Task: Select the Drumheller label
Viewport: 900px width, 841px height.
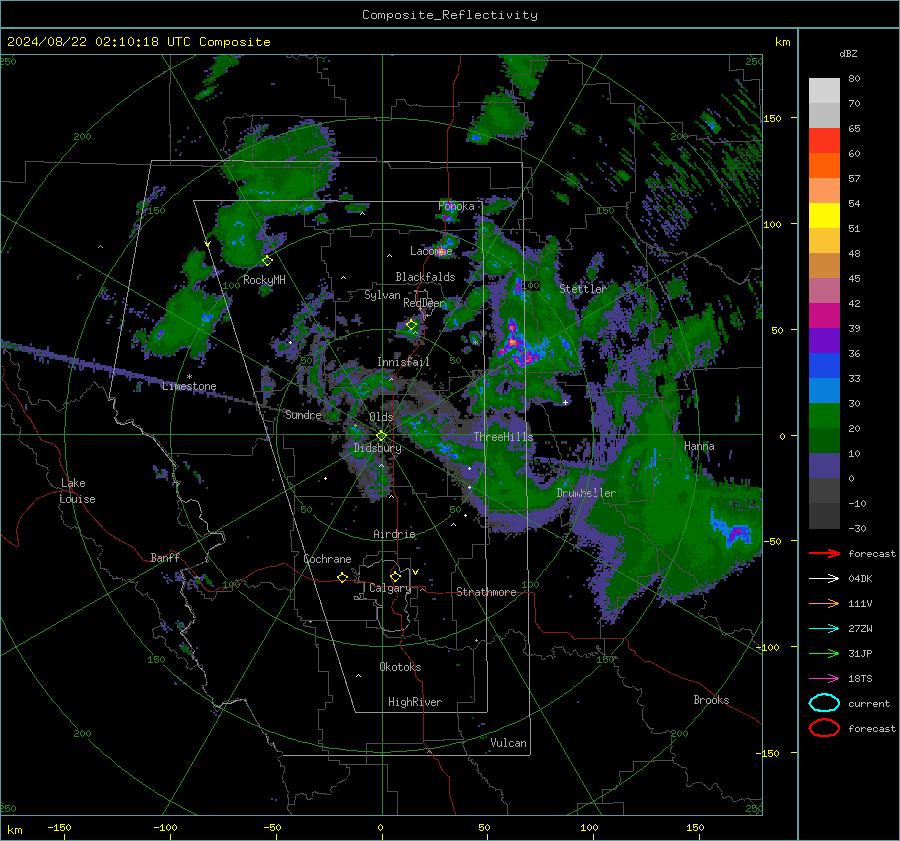Action: pos(586,493)
